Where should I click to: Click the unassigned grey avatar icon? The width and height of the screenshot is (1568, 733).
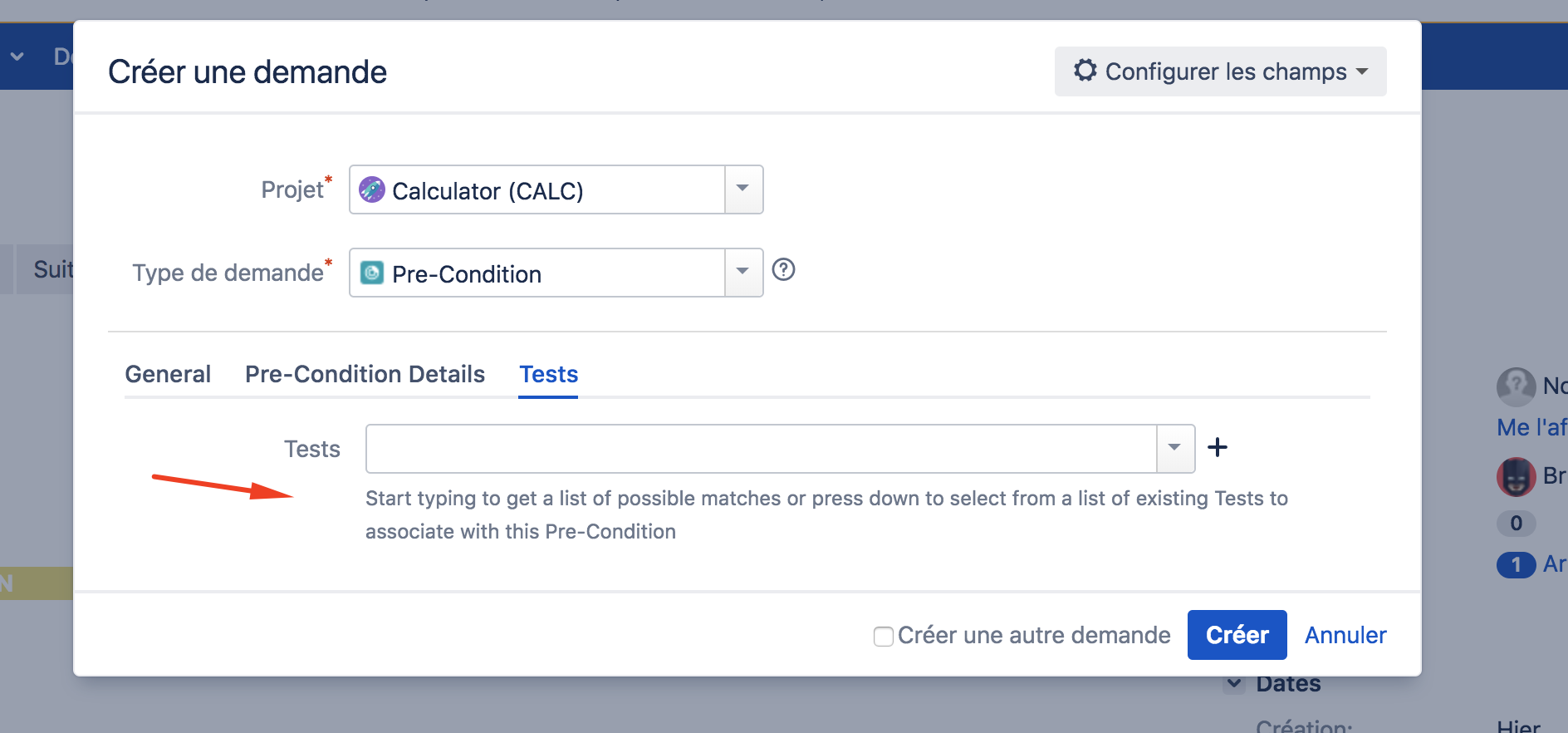[x=1516, y=386]
